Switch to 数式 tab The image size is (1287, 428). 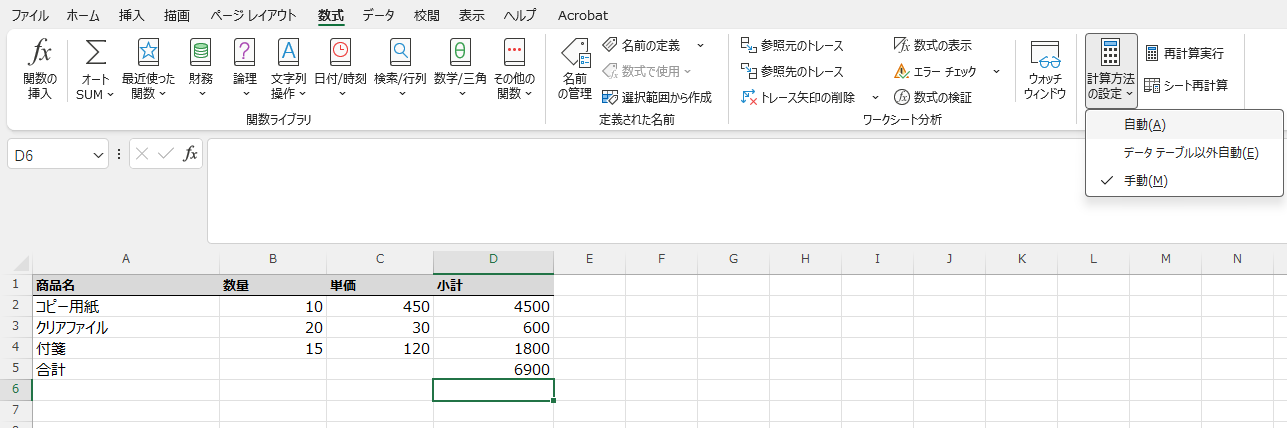coord(330,15)
